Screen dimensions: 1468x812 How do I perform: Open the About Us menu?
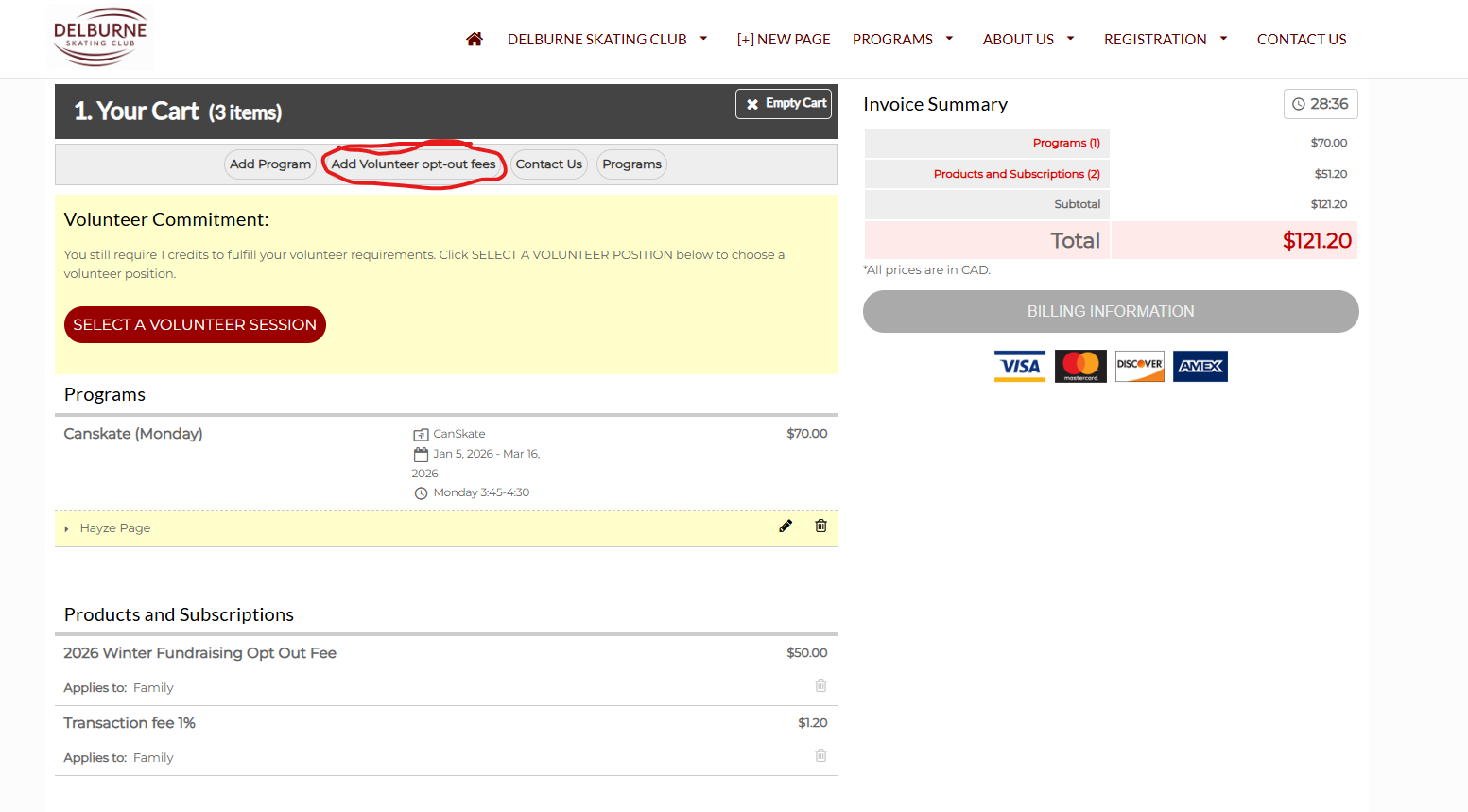click(x=1028, y=39)
